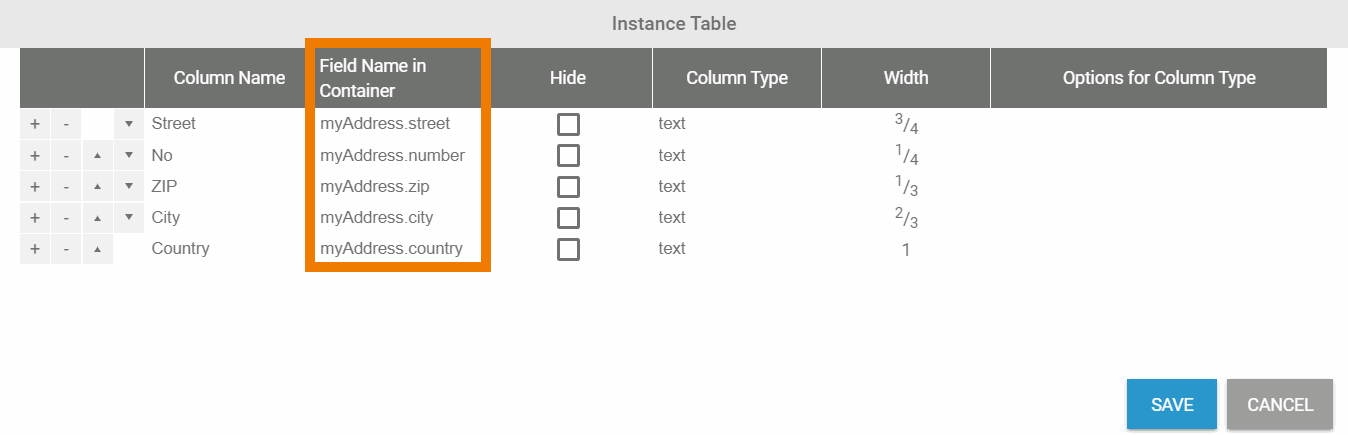
Task: Enable the Hide checkbox for the ZIP row
Action: [x=568, y=186]
